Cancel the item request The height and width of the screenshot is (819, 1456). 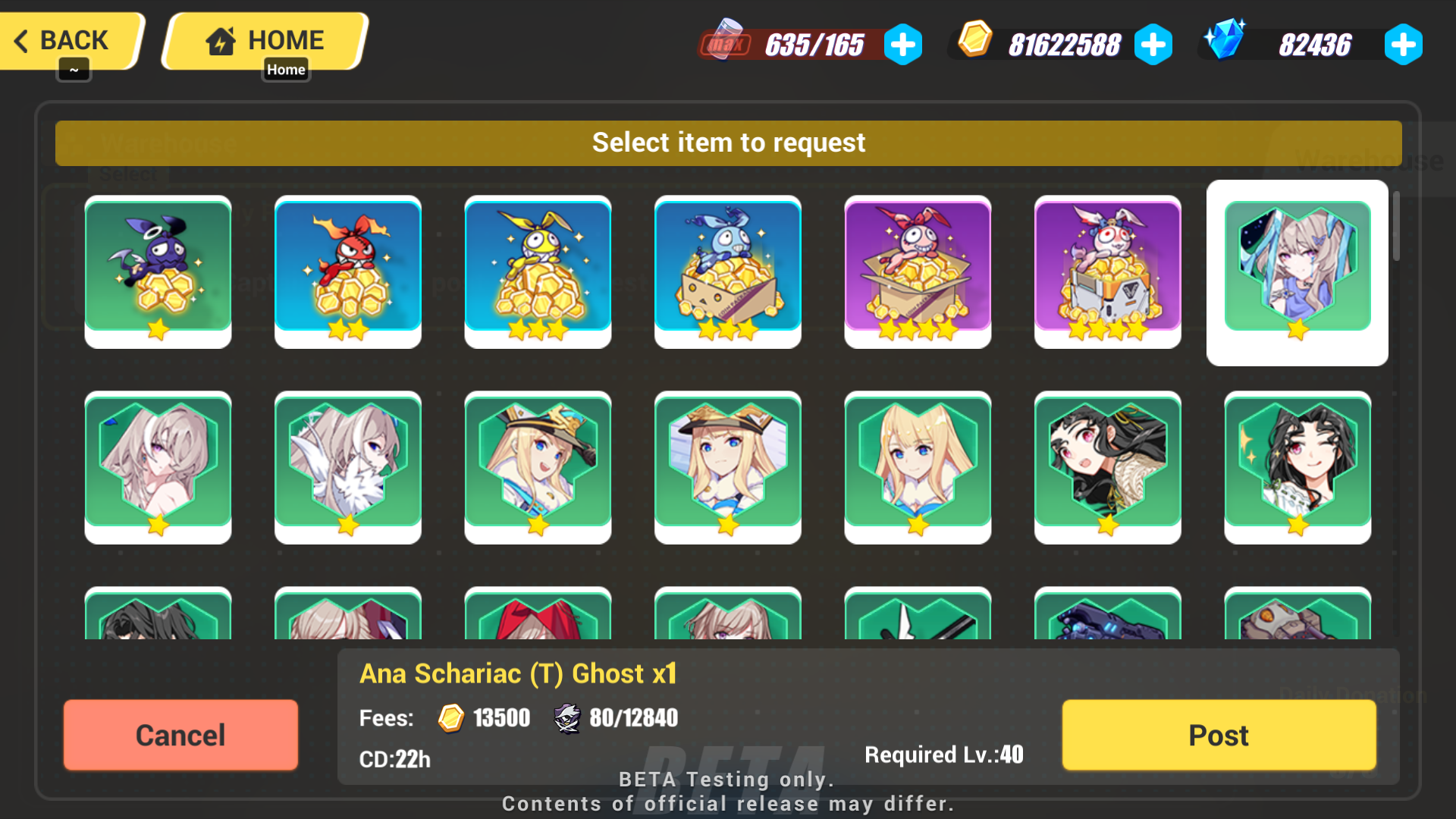[180, 735]
